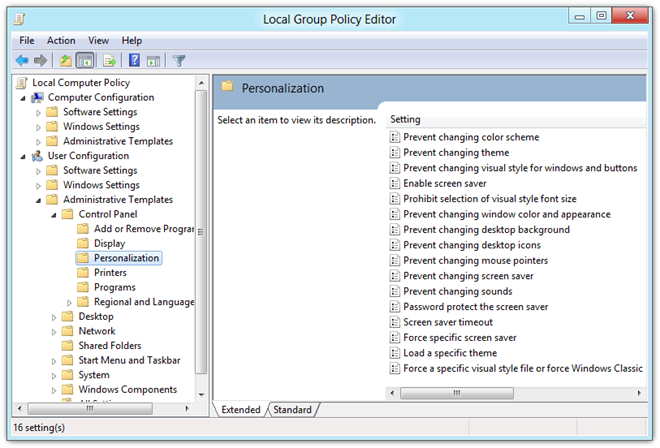
Task: Switch to the Standard tab
Action: (293, 410)
